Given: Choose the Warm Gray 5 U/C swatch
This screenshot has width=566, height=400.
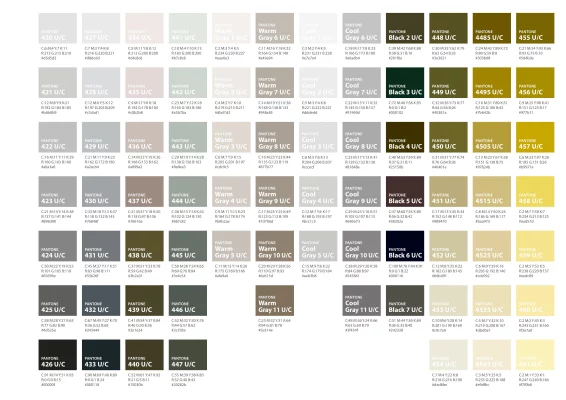Looking at the screenshot, I should pos(231,246).
